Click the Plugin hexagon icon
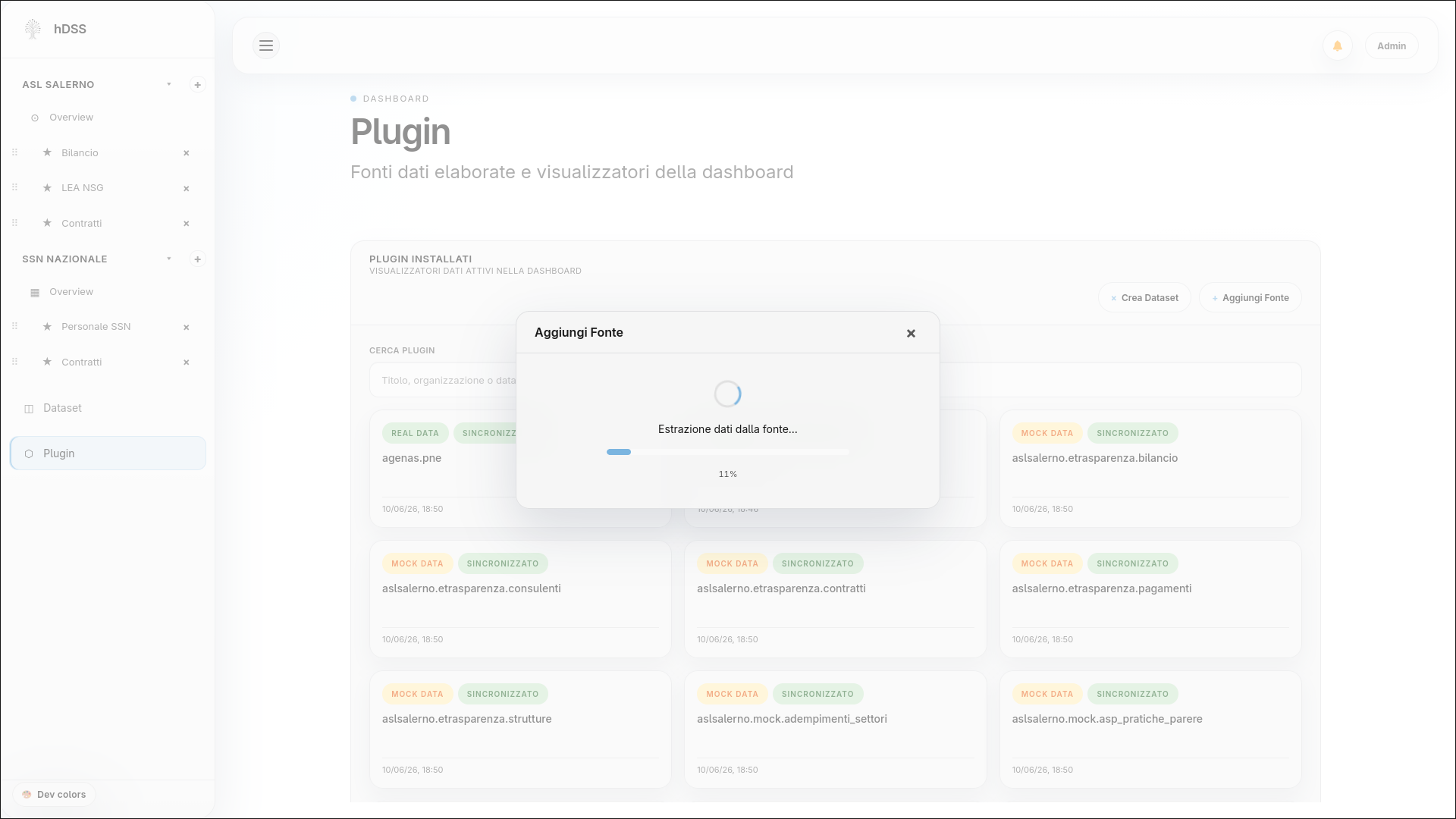The height and width of the screenshot is (819, 1456). pyautogui.click(x=29, y=453)
